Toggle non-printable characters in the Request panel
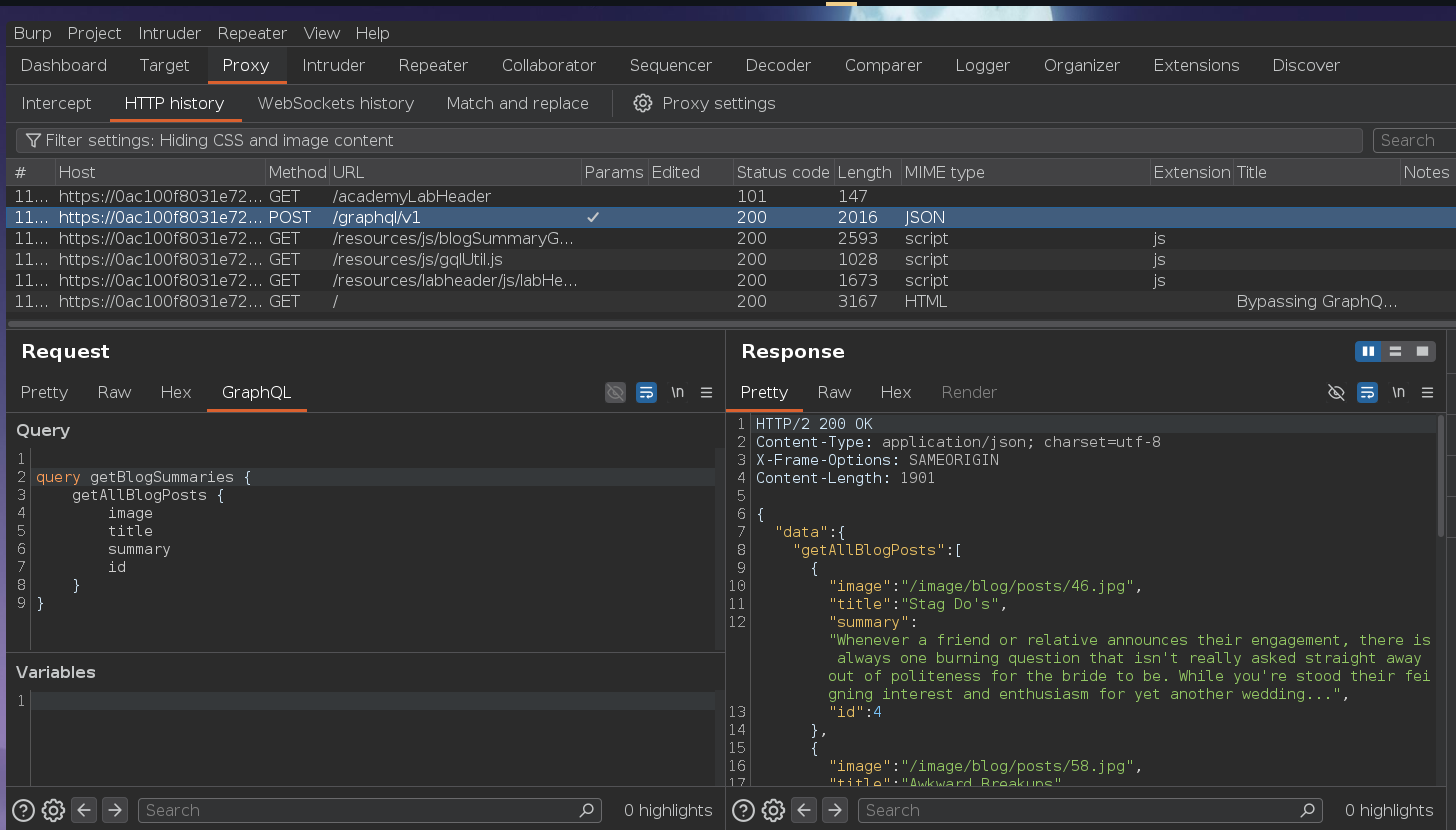 pos(615,392)
